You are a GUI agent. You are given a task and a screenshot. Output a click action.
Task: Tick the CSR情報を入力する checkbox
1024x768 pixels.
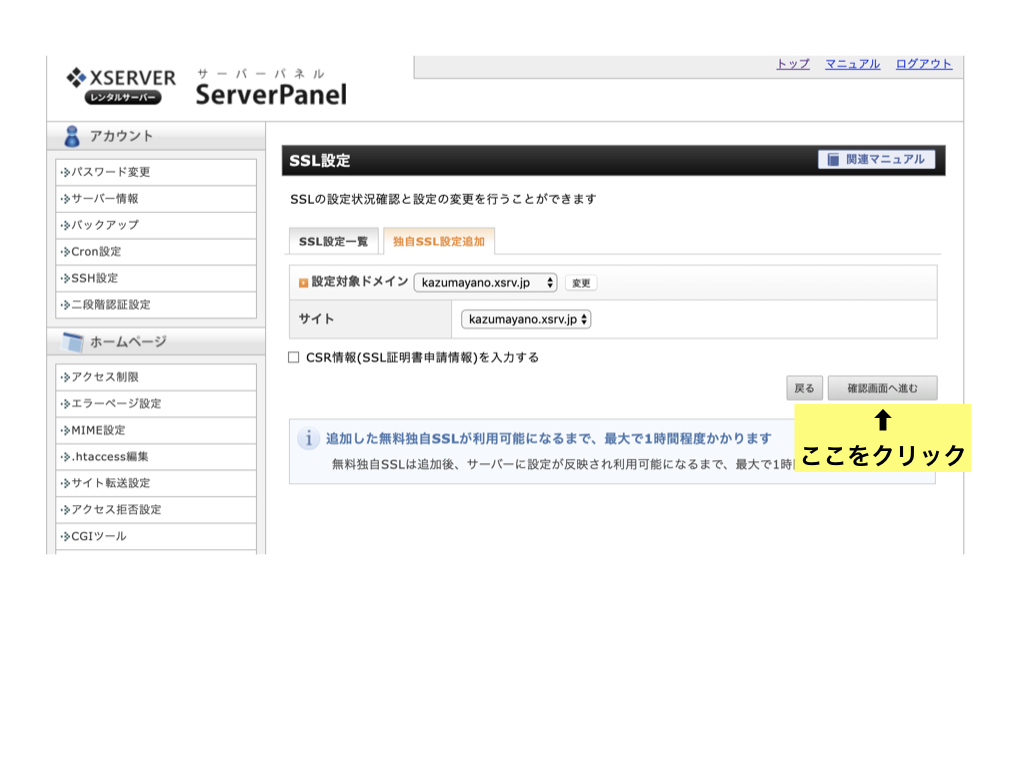coord(294,357)
